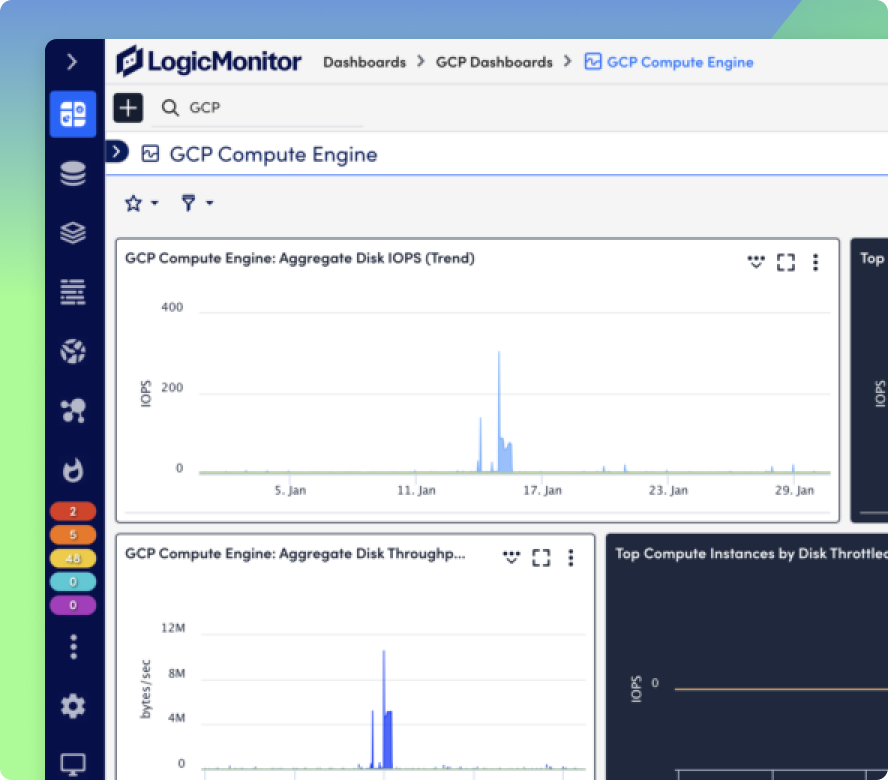Open the favorites star dropdown
888x780 pixels.
(142, 203)
